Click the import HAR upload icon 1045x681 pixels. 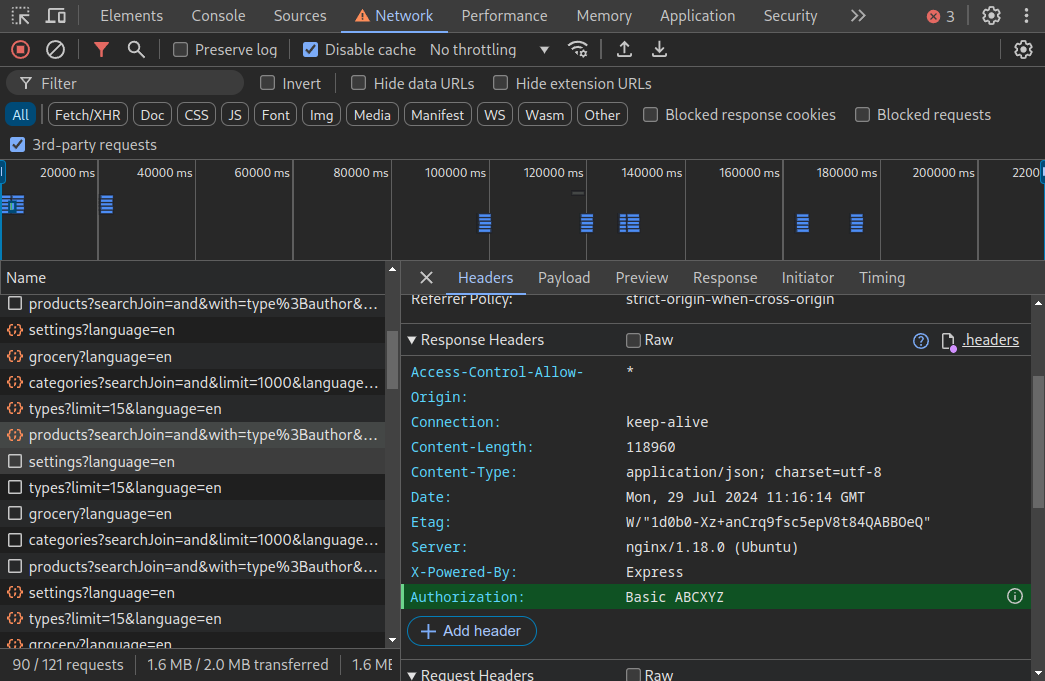point(624,49)
